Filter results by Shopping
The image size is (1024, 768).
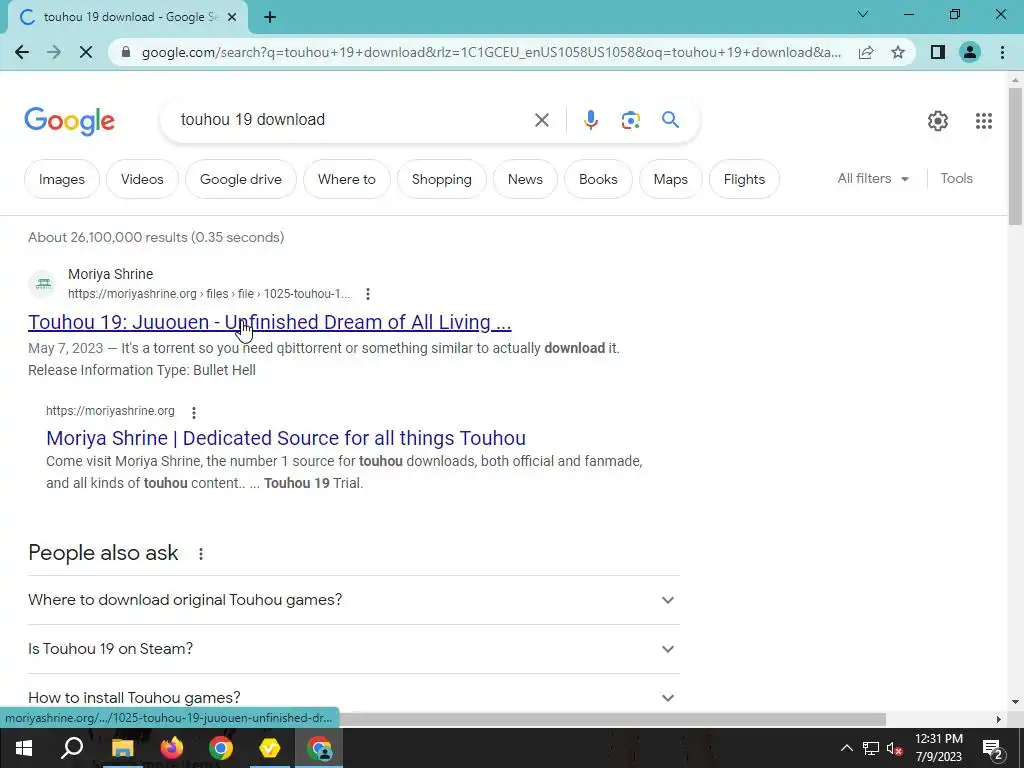(x=441, y=179)
